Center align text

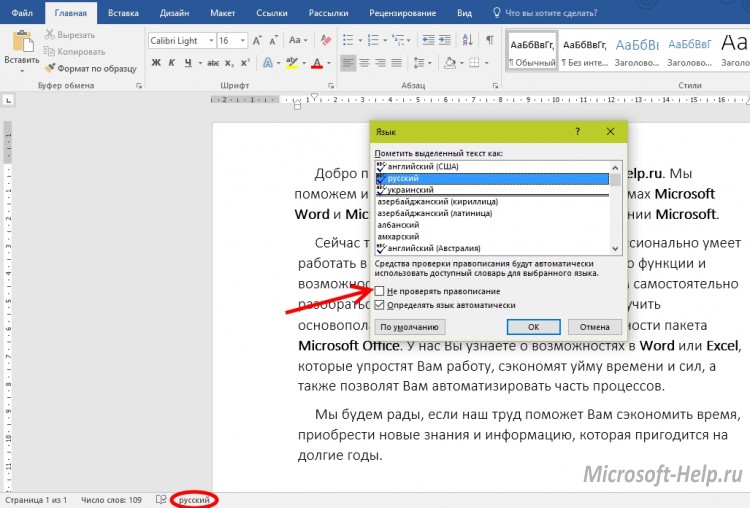point(364,63)
